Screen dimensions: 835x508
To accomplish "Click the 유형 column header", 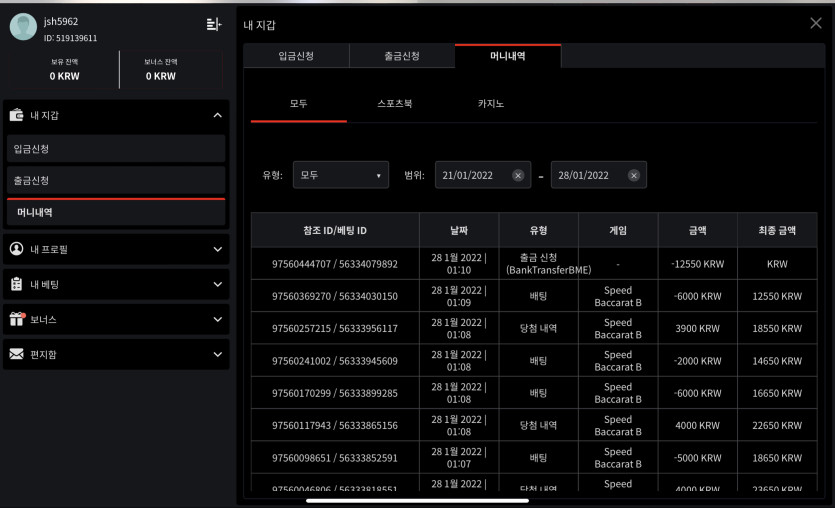I will [538, 230].
